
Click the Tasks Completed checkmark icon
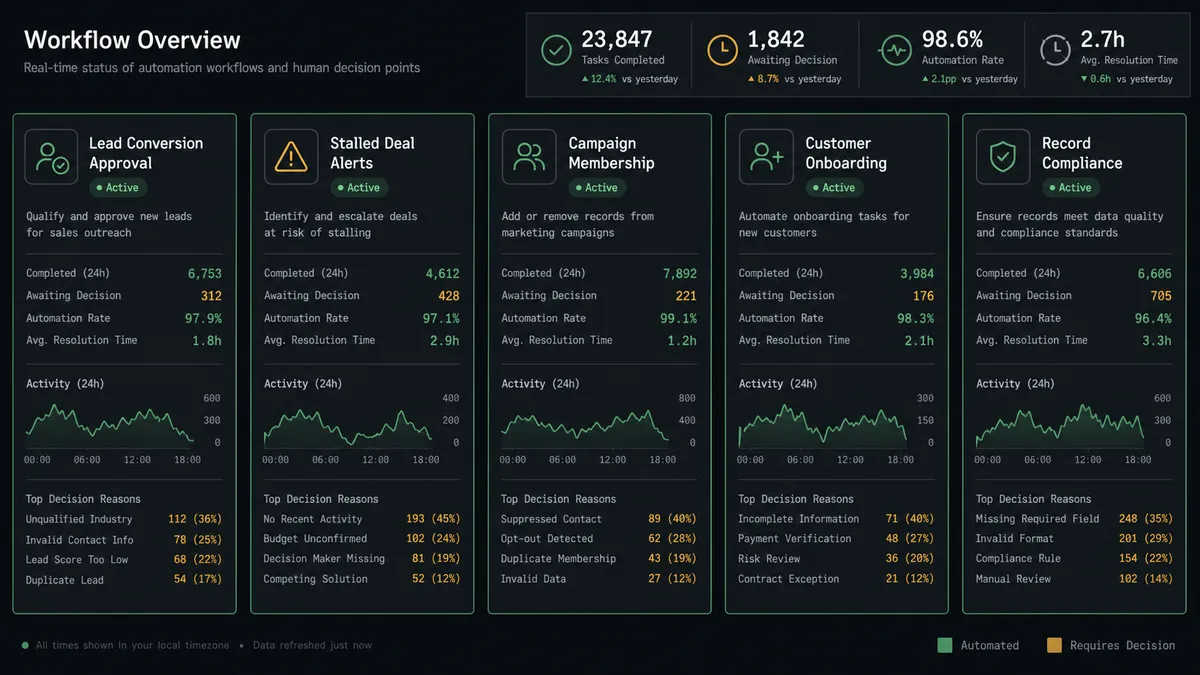click(x=556, y=50)
